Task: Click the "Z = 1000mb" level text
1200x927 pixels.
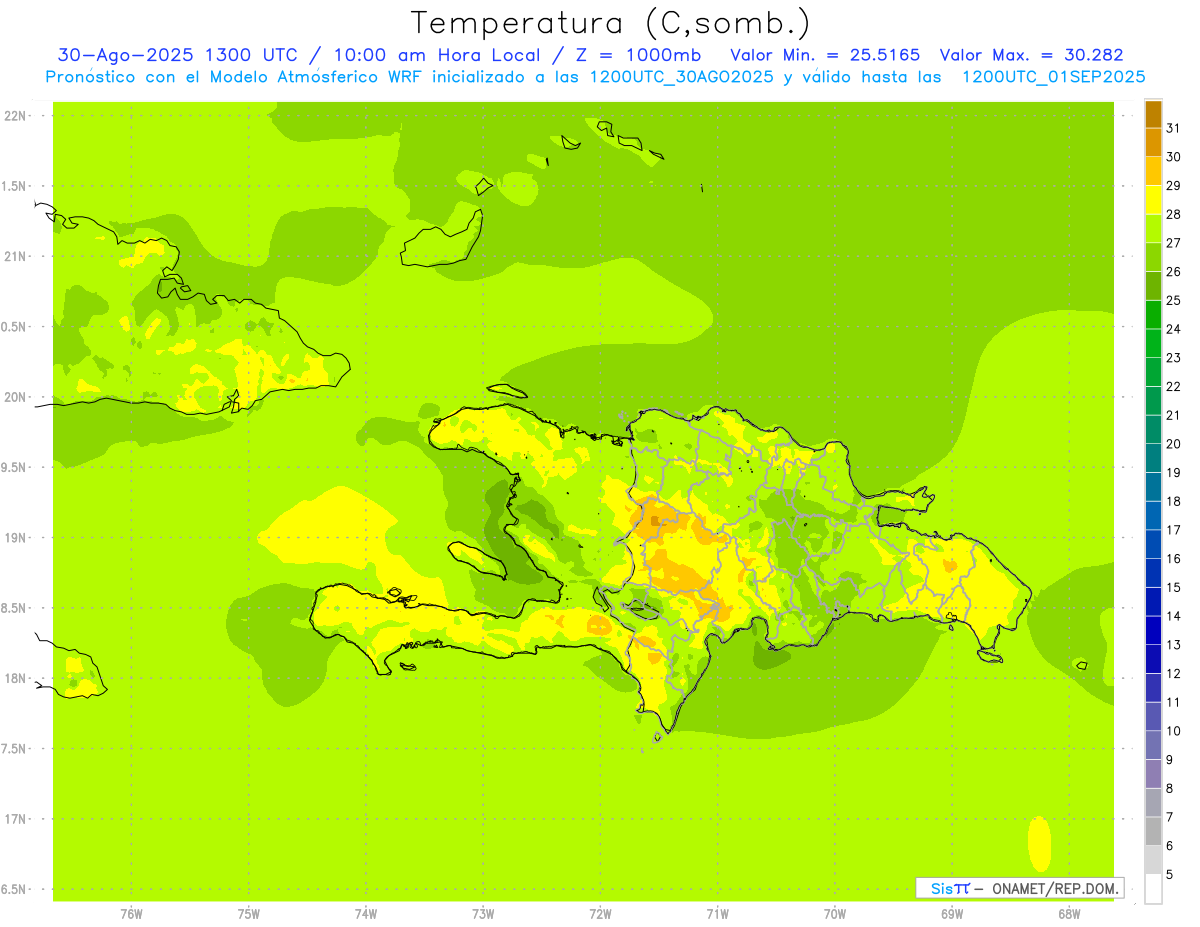Action: pyautogui.click(x=639, y=55)
